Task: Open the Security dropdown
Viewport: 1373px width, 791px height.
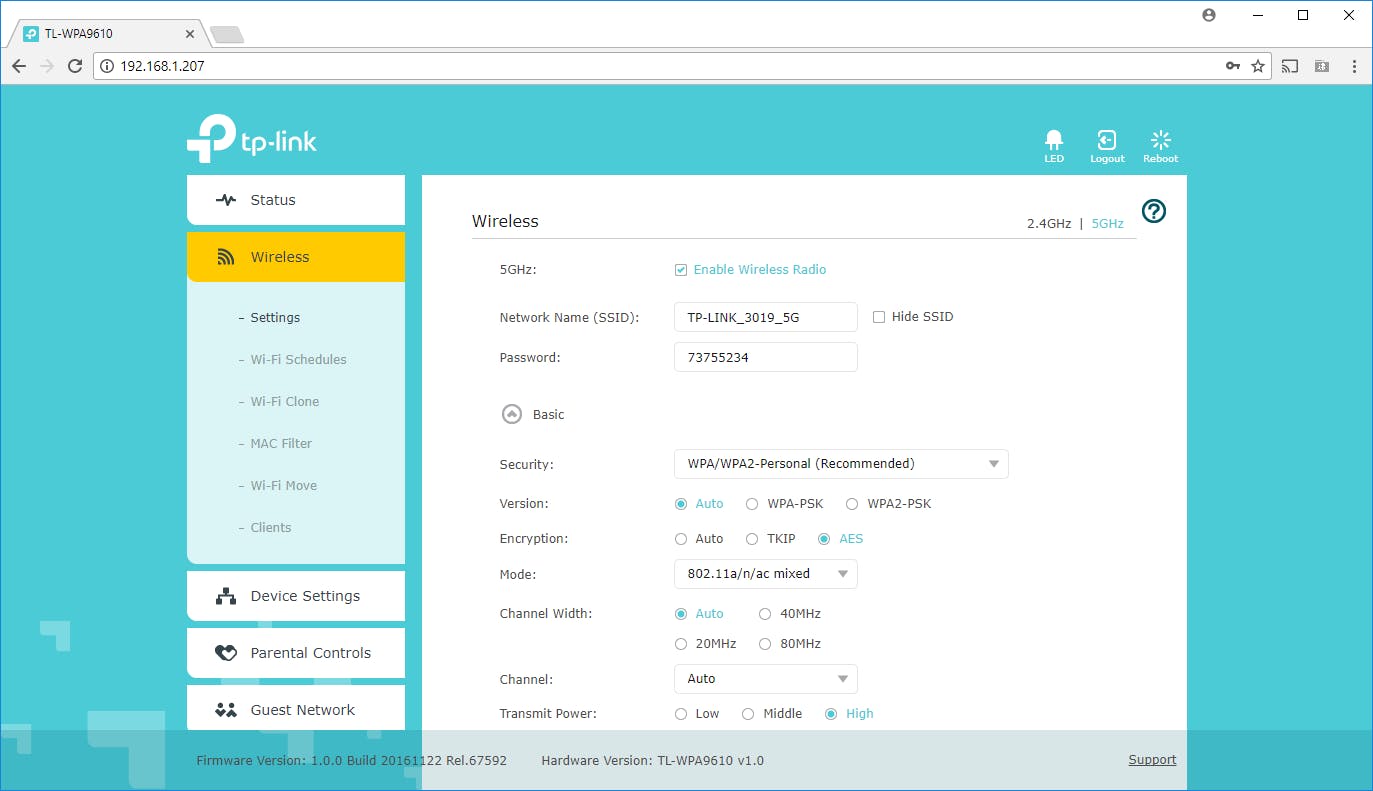Action: (x=841, y=464)
